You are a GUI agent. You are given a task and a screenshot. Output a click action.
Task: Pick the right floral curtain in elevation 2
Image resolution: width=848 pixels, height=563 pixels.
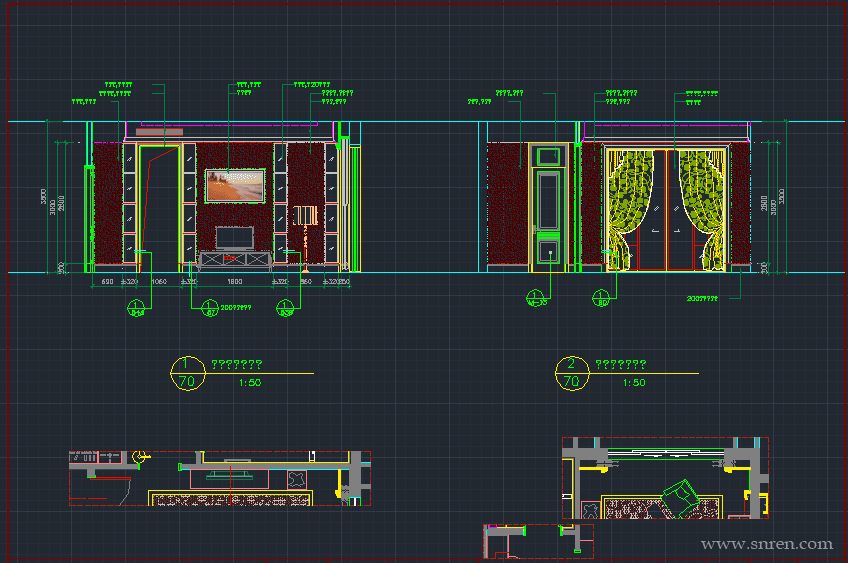702,210
